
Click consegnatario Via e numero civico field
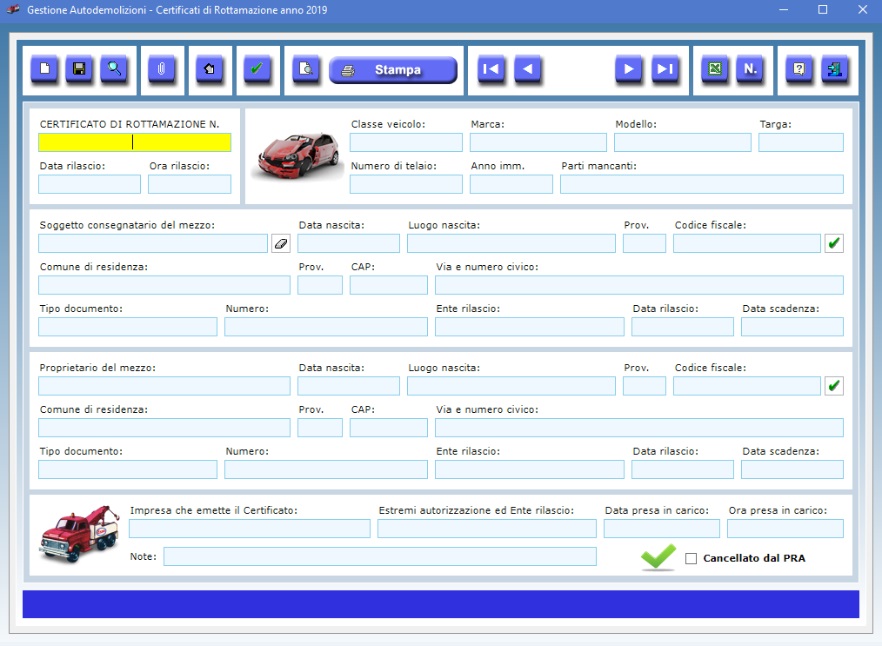tap(640, 285)
